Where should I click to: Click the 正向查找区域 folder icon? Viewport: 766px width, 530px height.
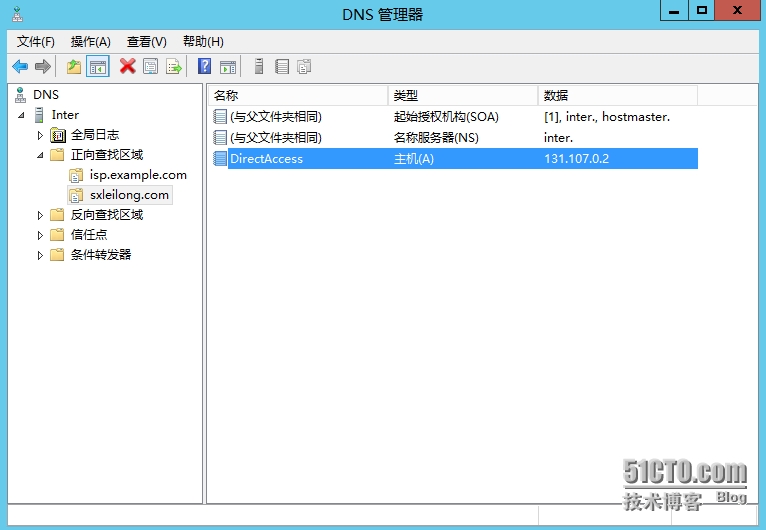pyautogui.click(x=57, y=155)
